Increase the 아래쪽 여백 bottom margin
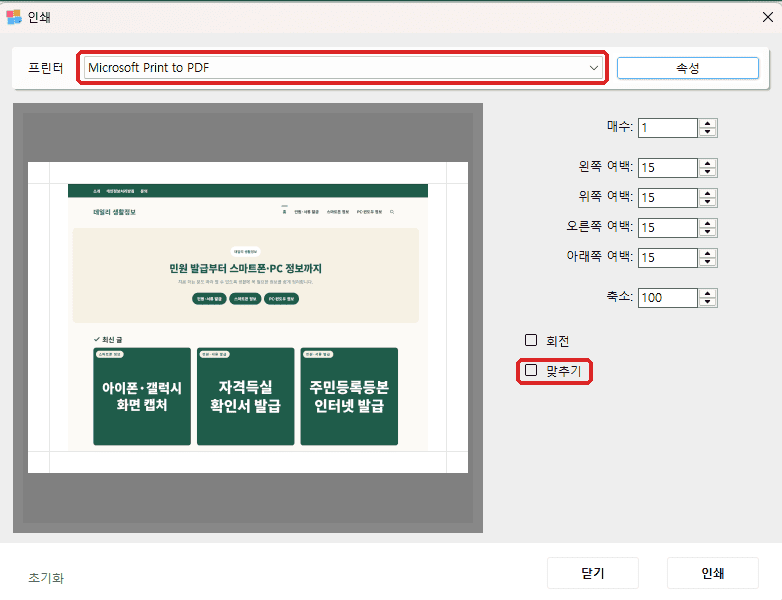 pyautogui.click(x=708, y=253)
